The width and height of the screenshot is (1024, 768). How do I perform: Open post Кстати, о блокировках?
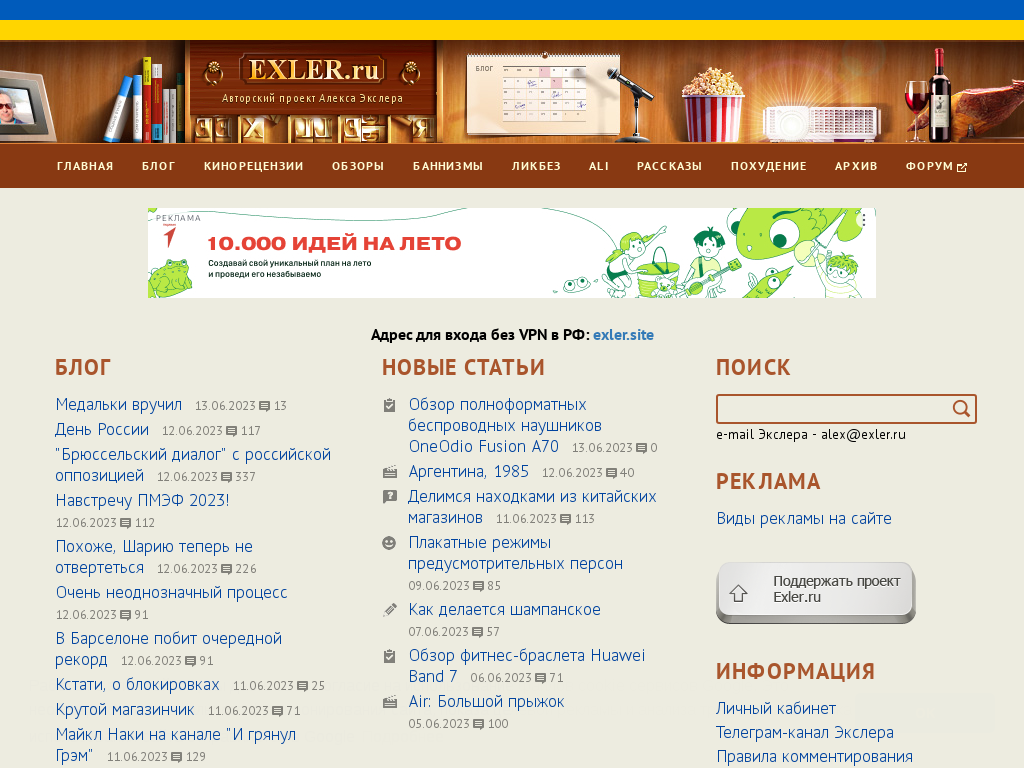click(137, 684)
